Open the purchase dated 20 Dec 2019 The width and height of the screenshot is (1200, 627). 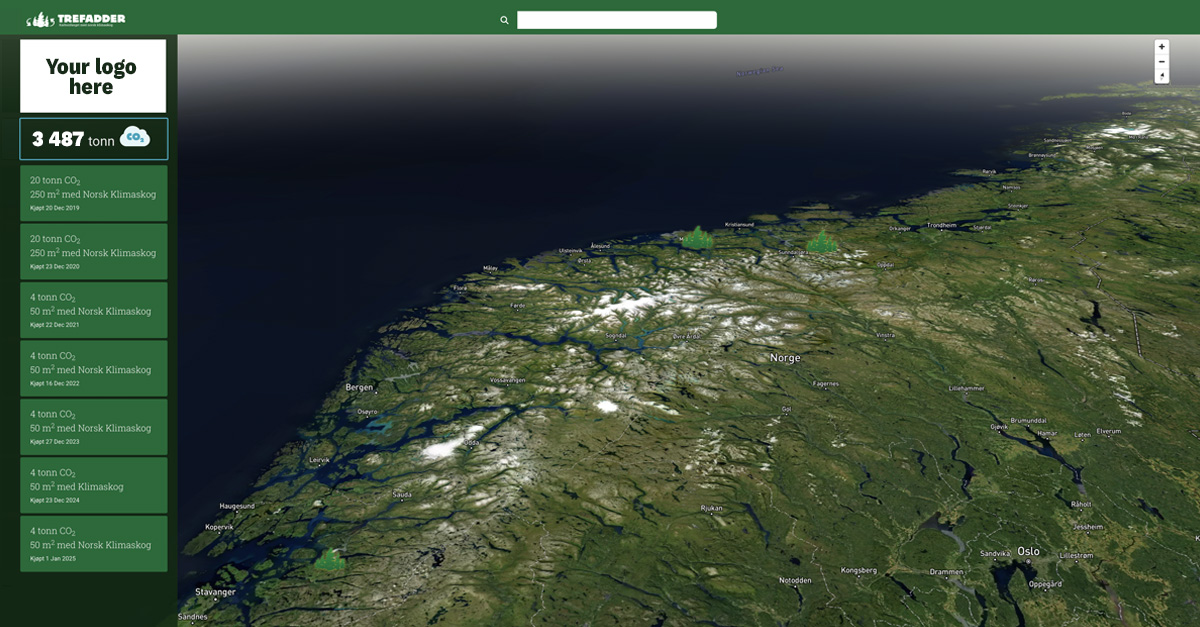94,194
